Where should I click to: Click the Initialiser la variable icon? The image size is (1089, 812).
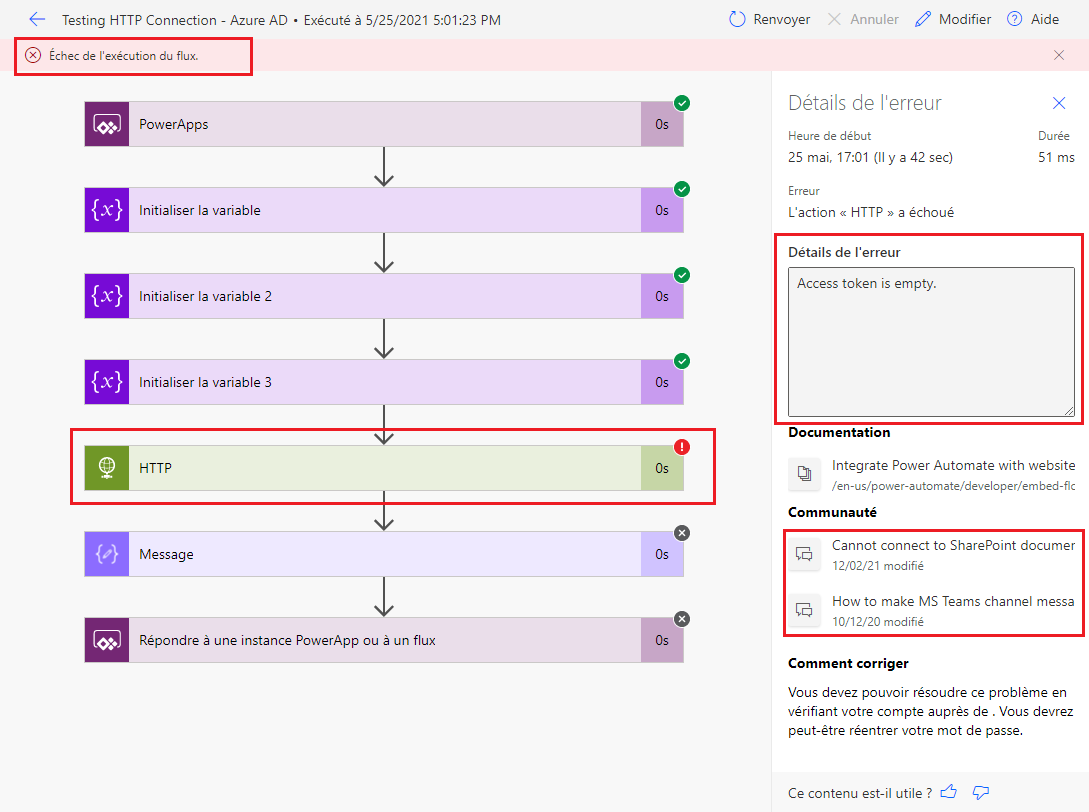tap(107, 210)
